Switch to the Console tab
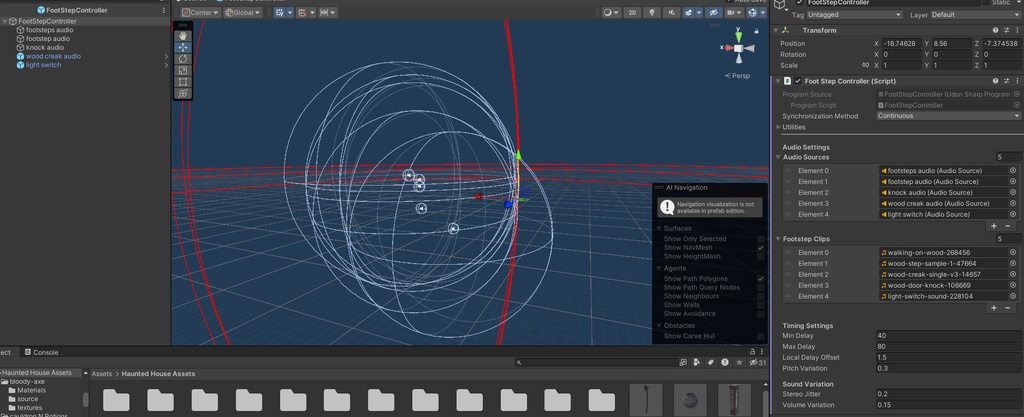Image resolution: width=1024 pixels, height=417 pixels. pyautogui.click(x=41, y=352)
